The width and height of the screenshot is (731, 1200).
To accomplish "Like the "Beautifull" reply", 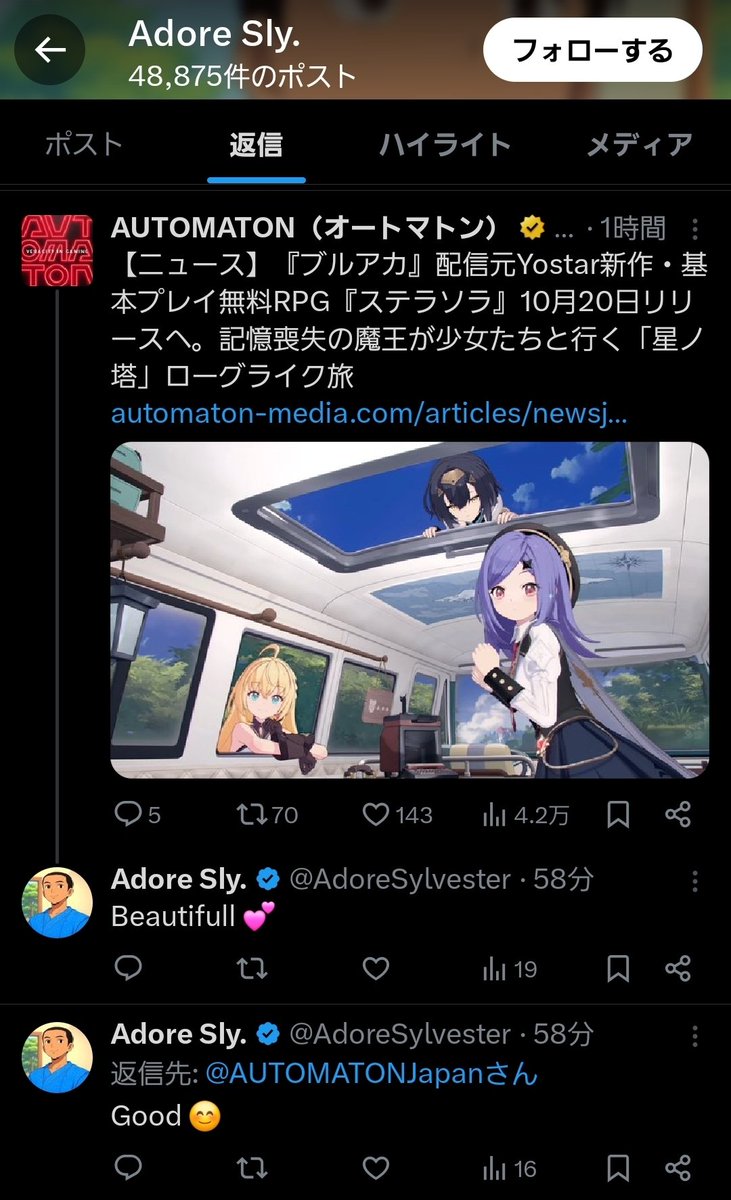I will [x=375, y=968].
